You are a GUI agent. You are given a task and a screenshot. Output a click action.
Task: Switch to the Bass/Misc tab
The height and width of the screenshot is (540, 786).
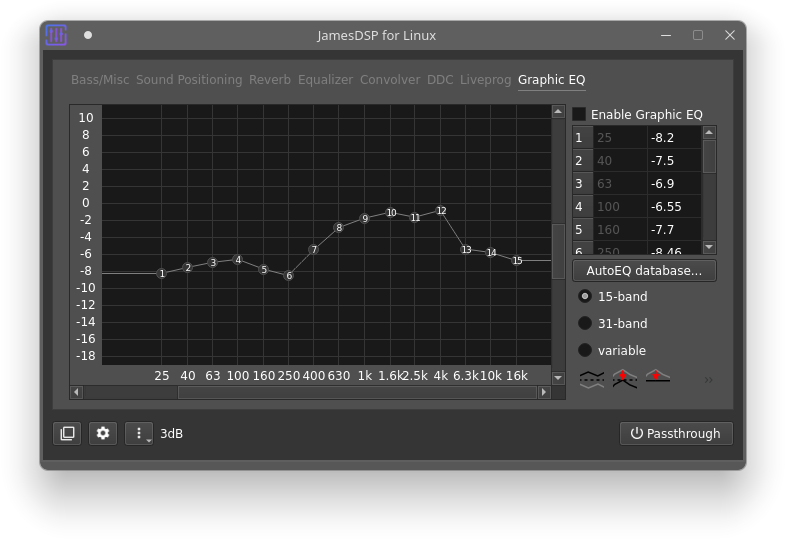(100, 80)
